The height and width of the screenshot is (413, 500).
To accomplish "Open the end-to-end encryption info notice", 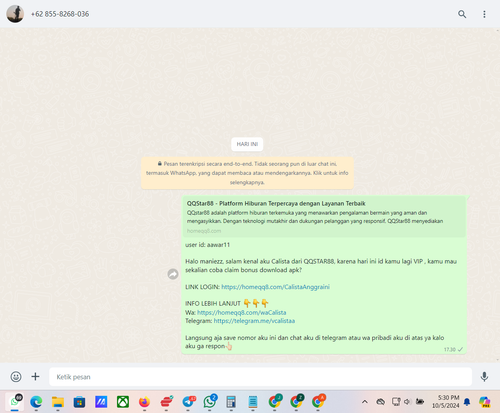I will point(247,173).
